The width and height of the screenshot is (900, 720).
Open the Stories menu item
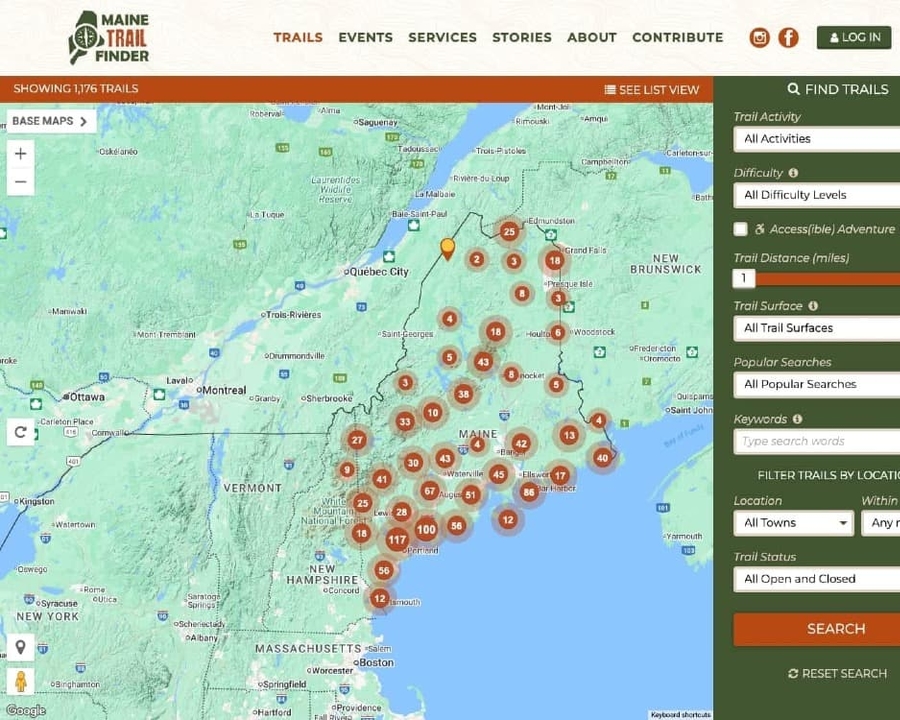click(521, 37)
